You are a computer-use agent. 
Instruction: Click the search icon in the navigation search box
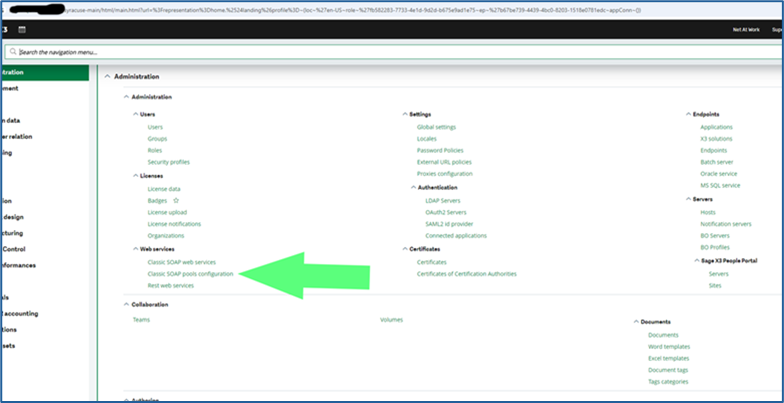pos(12,51)
